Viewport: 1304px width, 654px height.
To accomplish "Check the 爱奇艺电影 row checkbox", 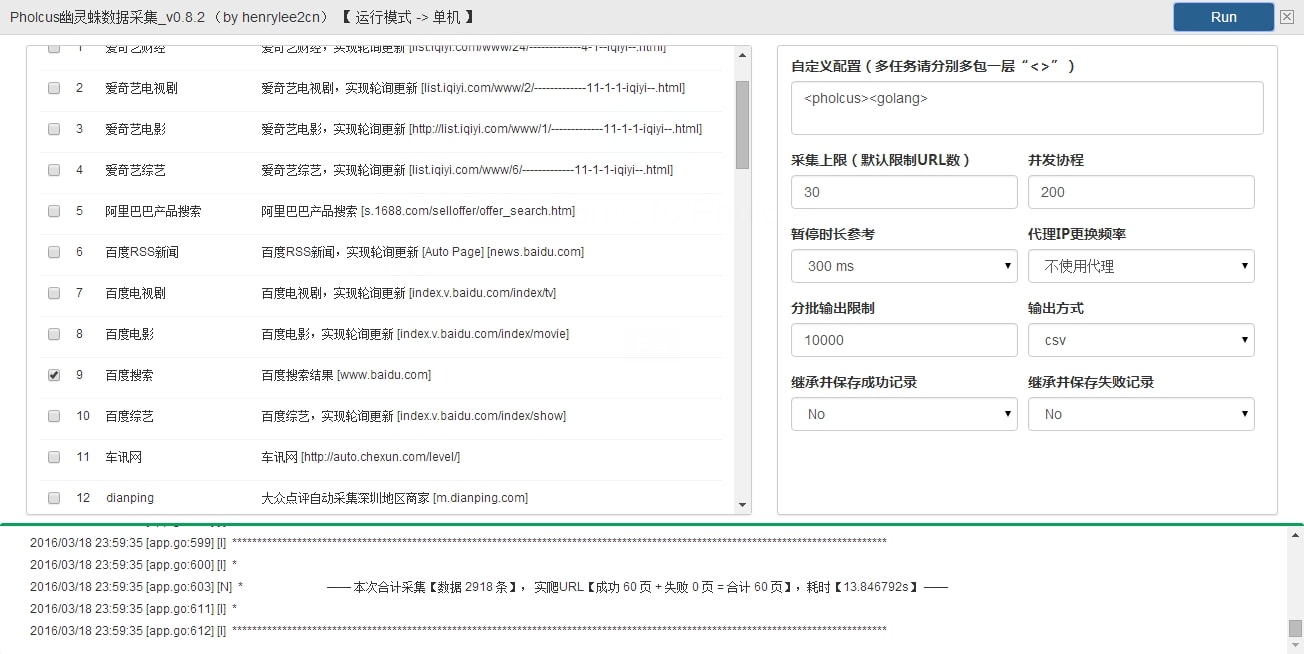I will coord(54,129).
